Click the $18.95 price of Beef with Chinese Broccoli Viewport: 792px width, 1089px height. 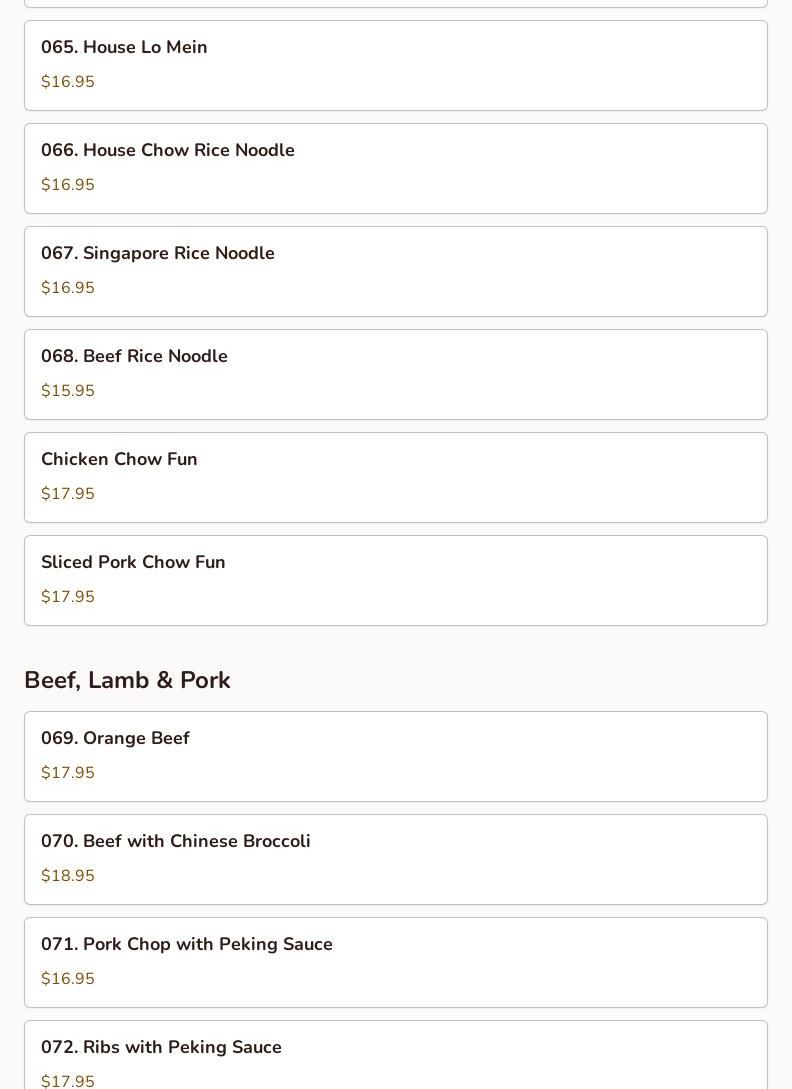(x=67, y=875)
